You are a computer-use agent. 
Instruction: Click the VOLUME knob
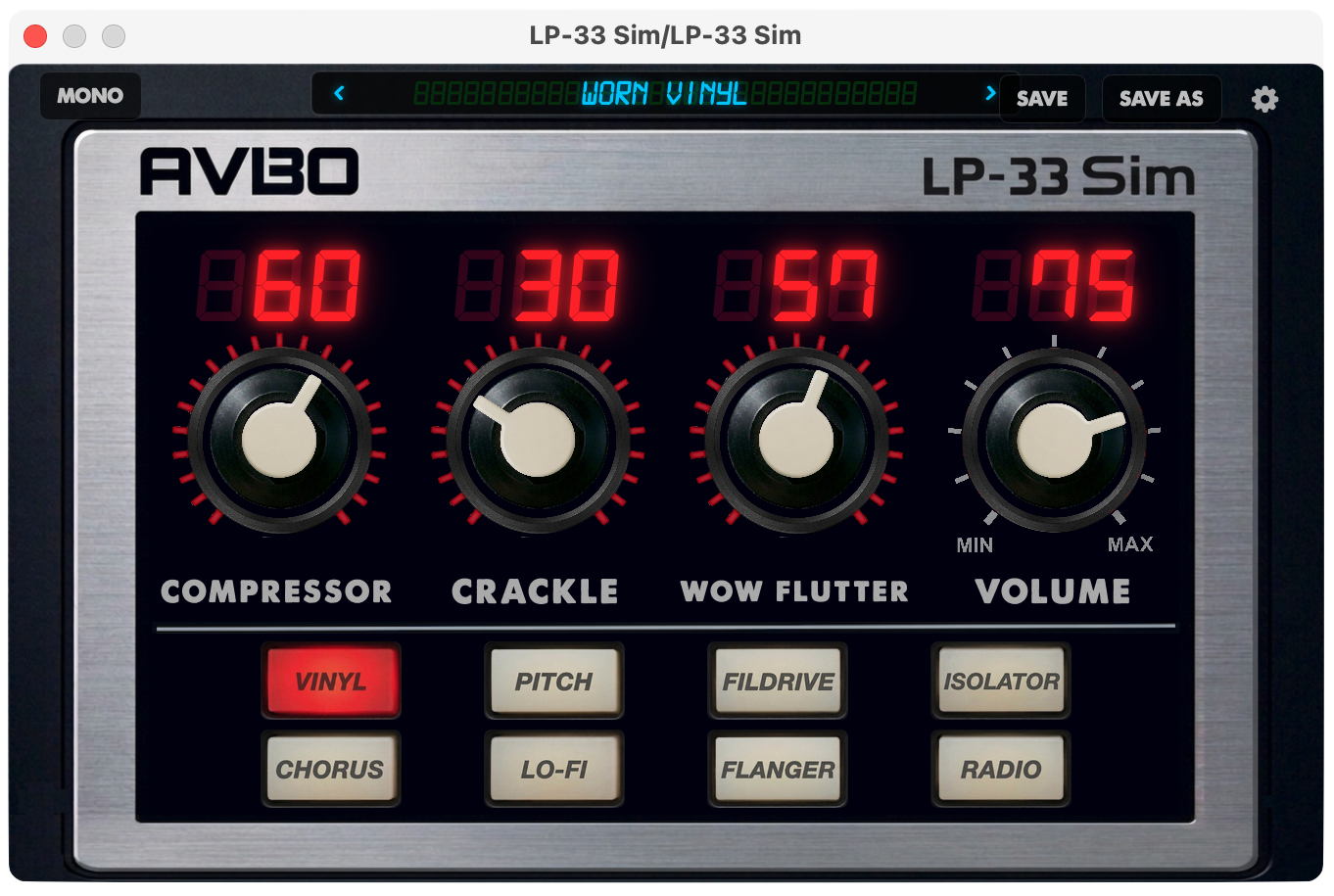pyautogui.click(x=1055, y=440)
